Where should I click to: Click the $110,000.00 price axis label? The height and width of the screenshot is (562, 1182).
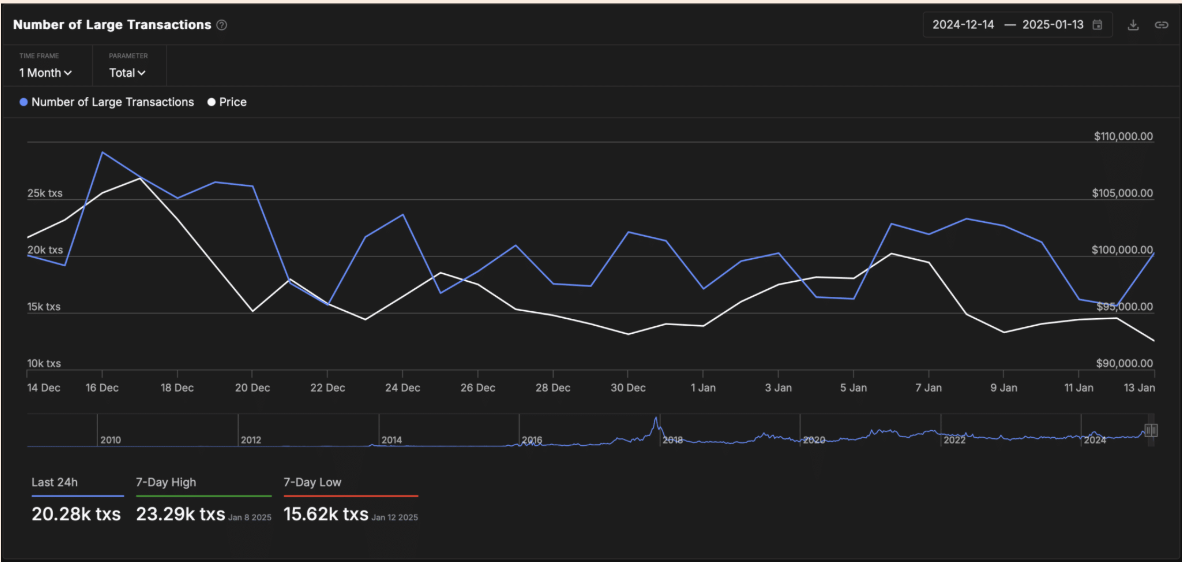pyautogui.click(x=1122, y=136)
